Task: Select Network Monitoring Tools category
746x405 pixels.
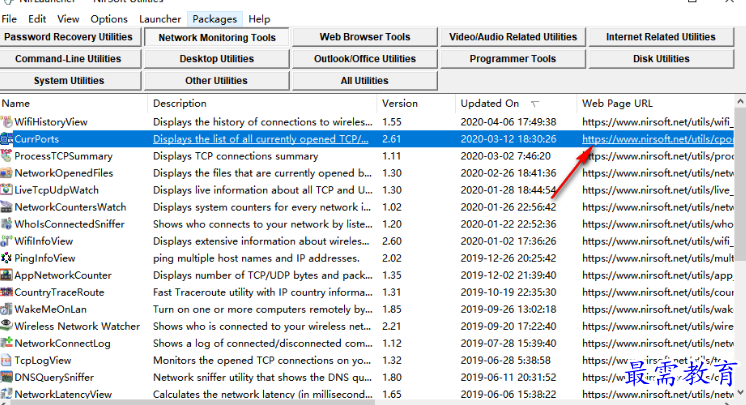Action: click(217, 37)
